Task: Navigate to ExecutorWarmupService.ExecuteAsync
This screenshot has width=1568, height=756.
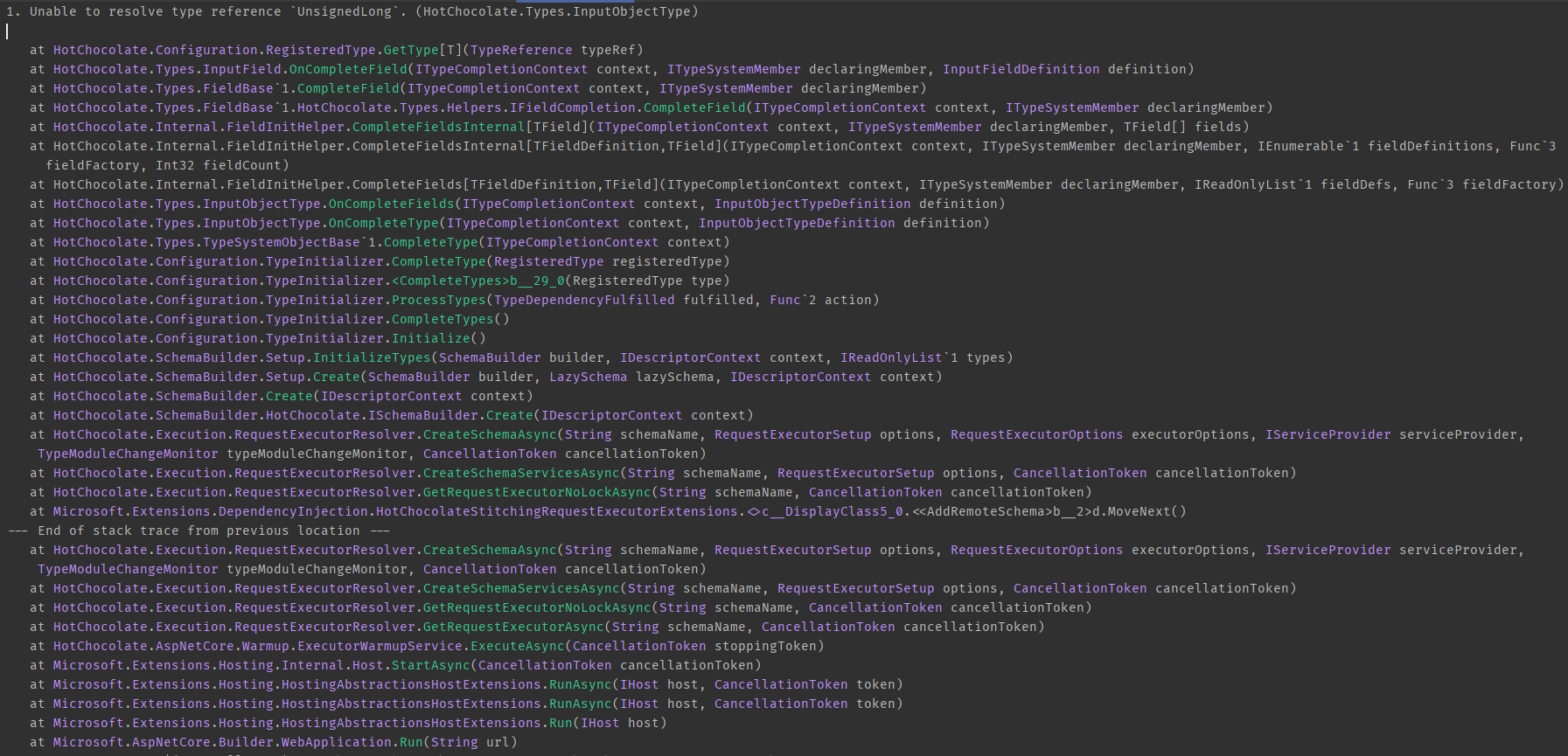Action: click(518, 646)
